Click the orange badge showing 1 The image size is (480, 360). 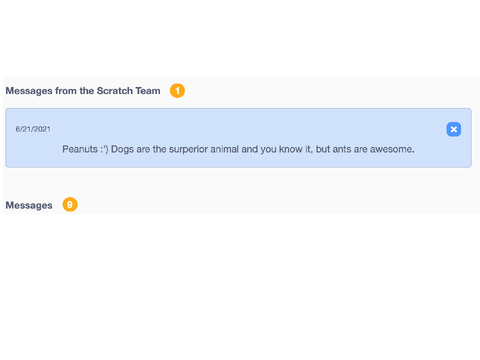(177, 91)
